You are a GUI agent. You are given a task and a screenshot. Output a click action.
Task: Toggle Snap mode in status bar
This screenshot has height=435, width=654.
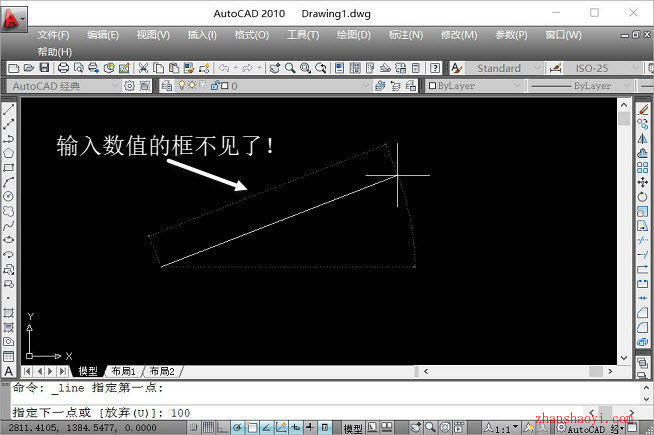coord(194,427)
